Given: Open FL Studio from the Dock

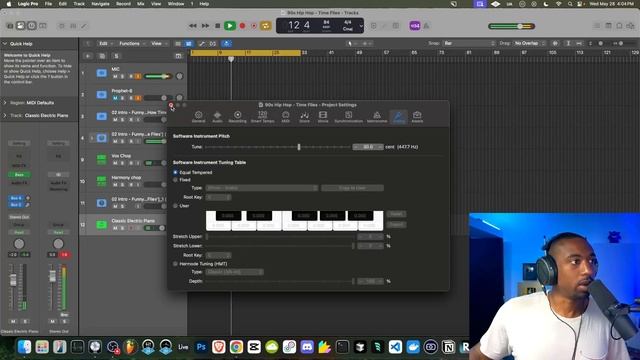Looking at the screenshot, I should click(130, 347).
